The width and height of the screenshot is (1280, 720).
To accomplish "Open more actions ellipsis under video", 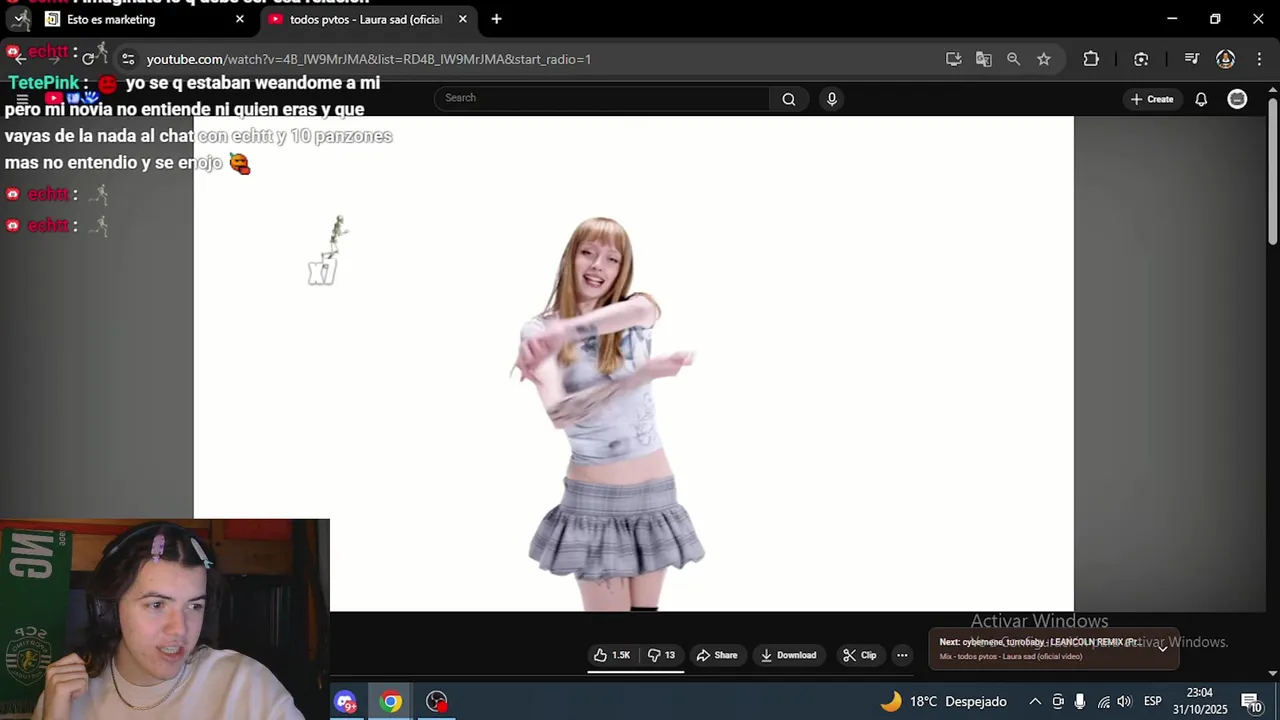I will pos(902,655).
